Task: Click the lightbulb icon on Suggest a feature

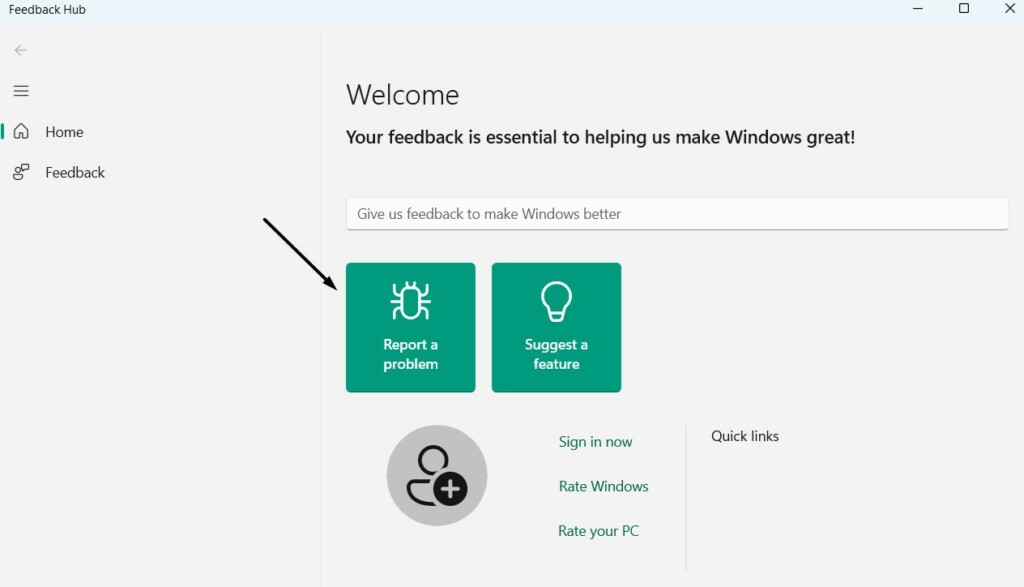Action: pyautogui.click(x=556, y=301)
